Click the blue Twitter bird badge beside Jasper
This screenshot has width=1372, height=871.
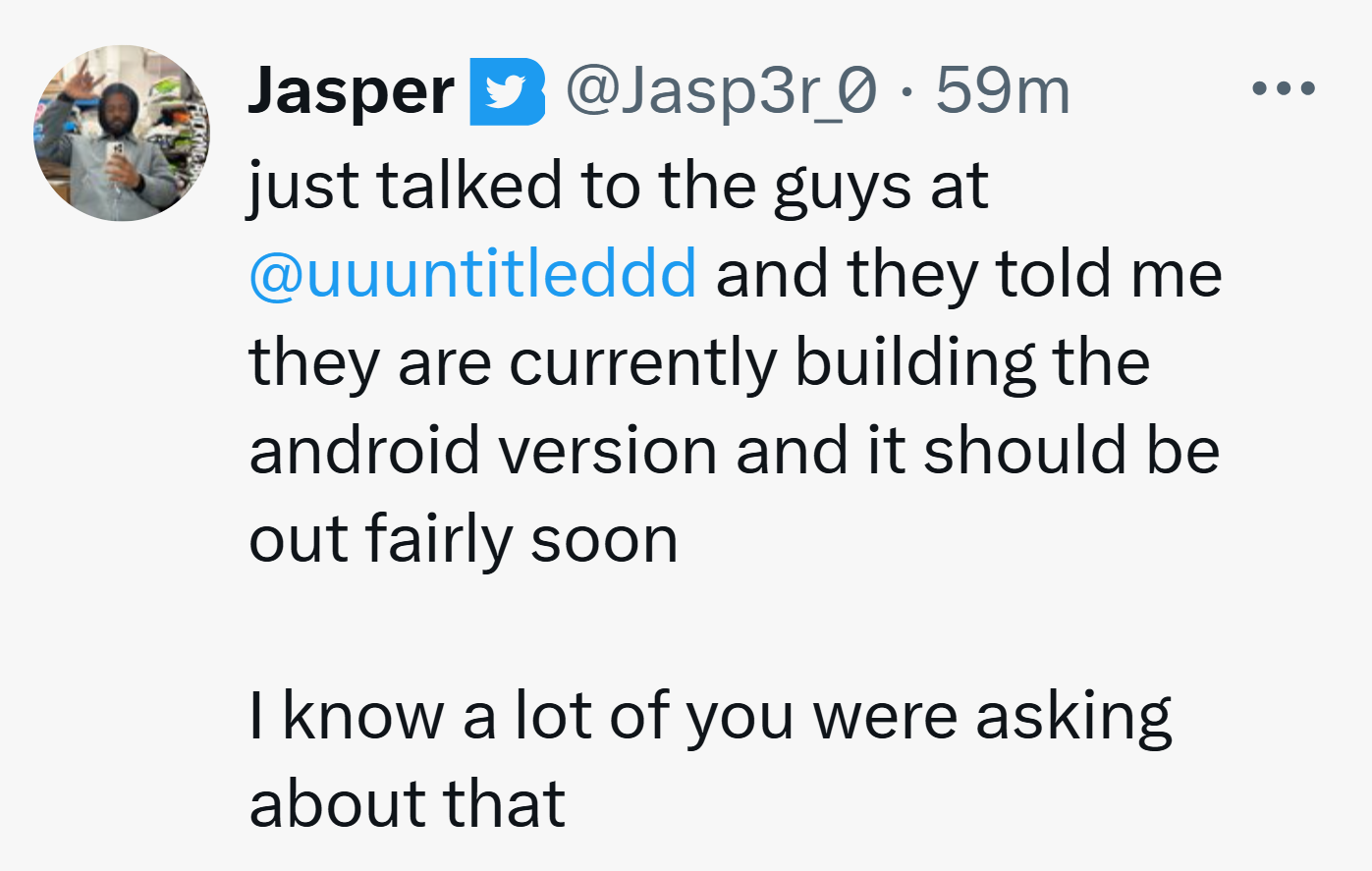click(x=507, y=91)
